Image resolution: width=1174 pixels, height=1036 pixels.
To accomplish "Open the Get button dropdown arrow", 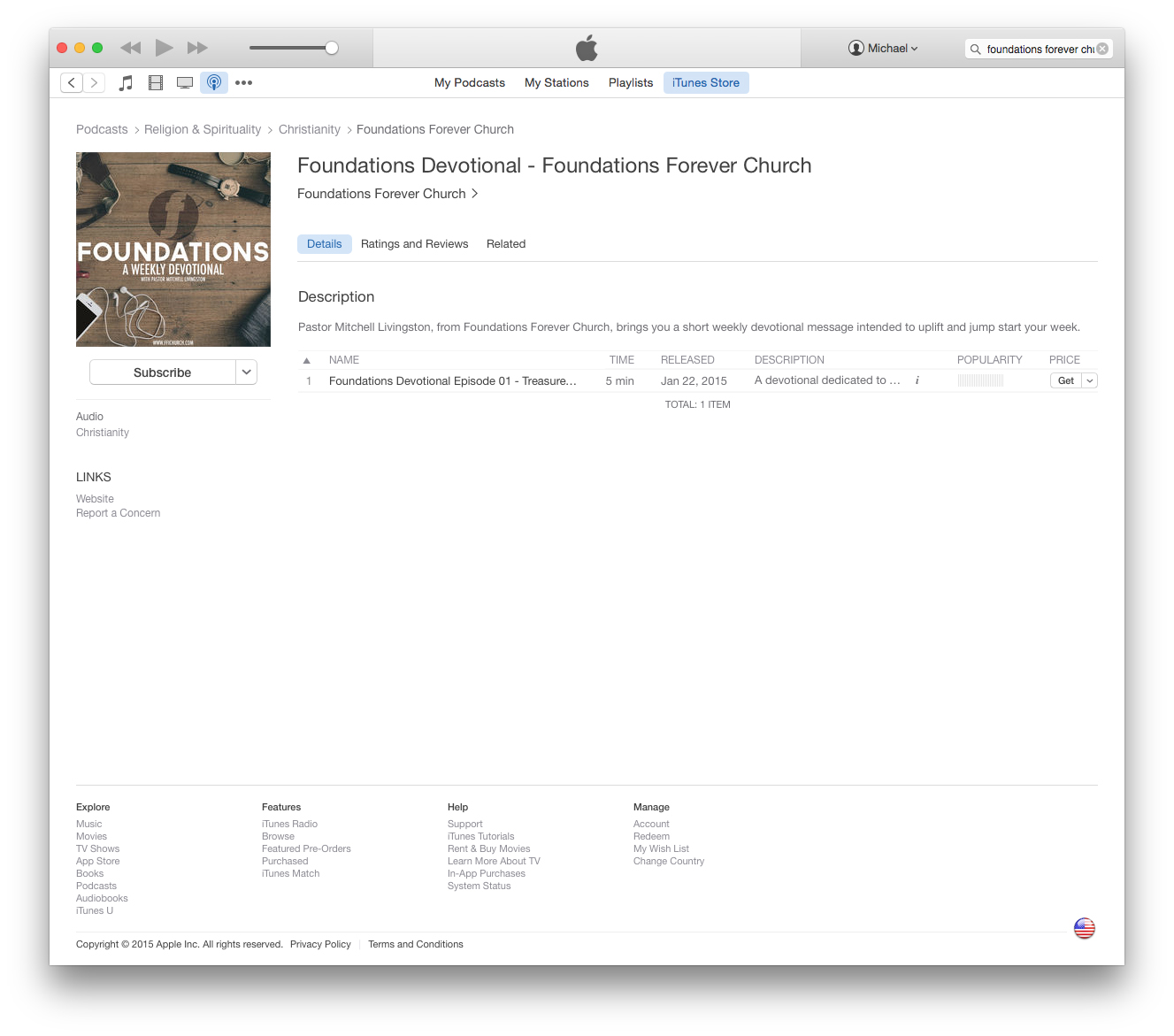I will pyautogui.click(x=1090, y=380).
